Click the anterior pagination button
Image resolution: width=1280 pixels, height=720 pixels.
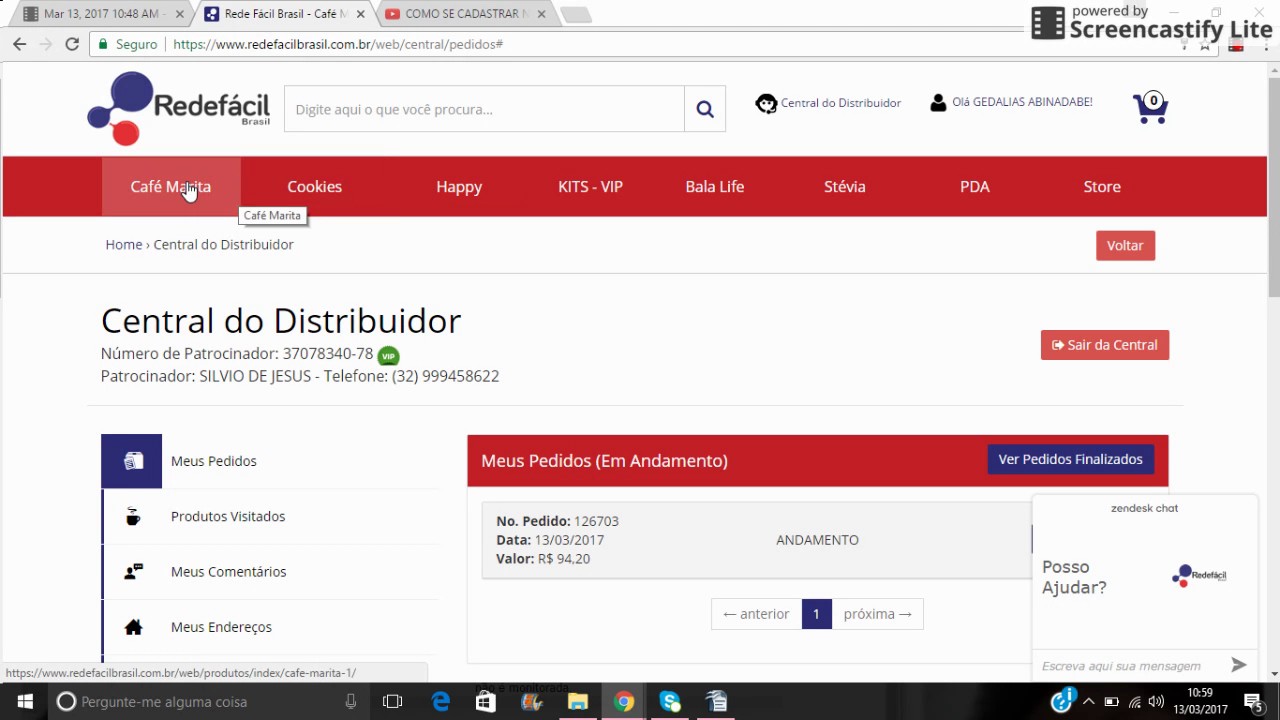(x=756, y=614)
